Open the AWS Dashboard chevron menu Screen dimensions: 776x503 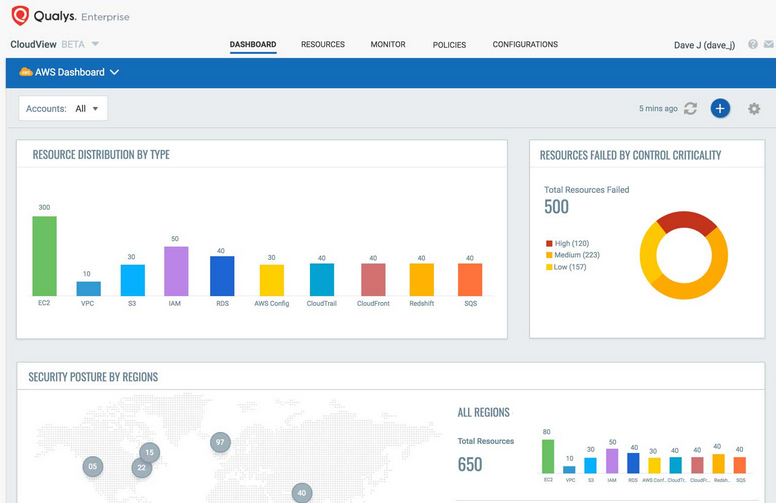click(x=114, y=72)
